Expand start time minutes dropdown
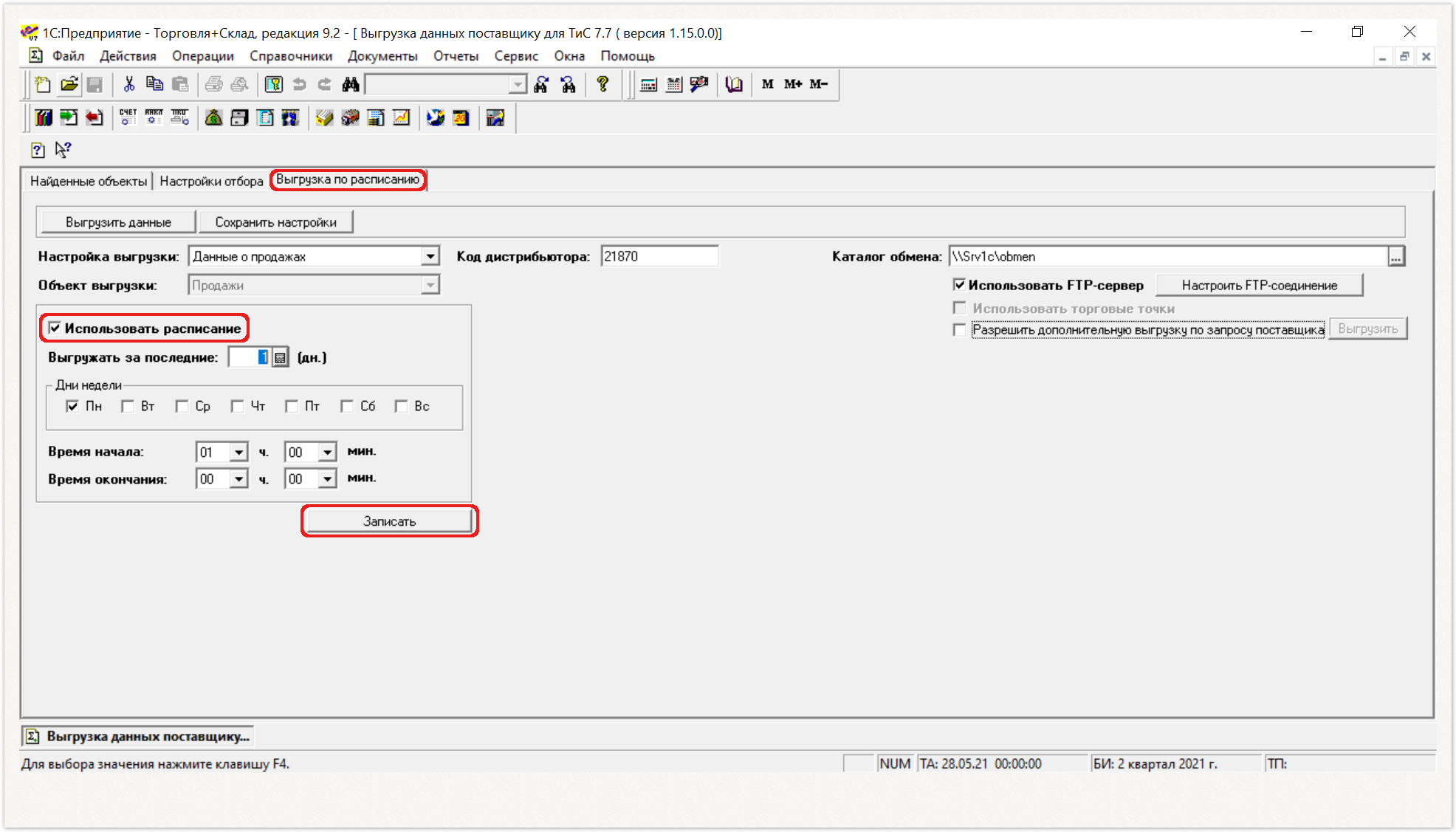 click(327, 452)
